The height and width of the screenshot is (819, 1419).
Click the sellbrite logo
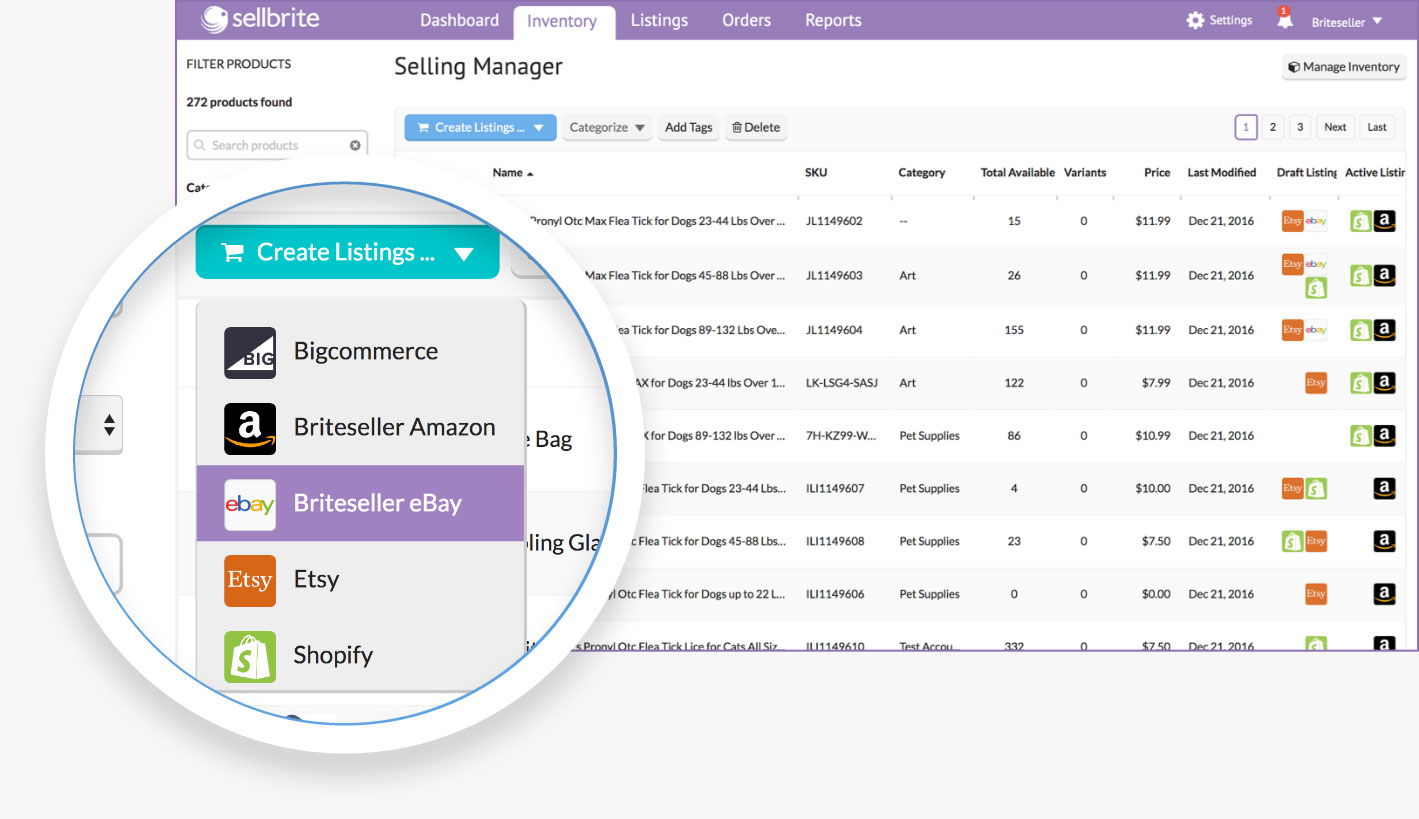pyautogui.click(x=260, y=19)
